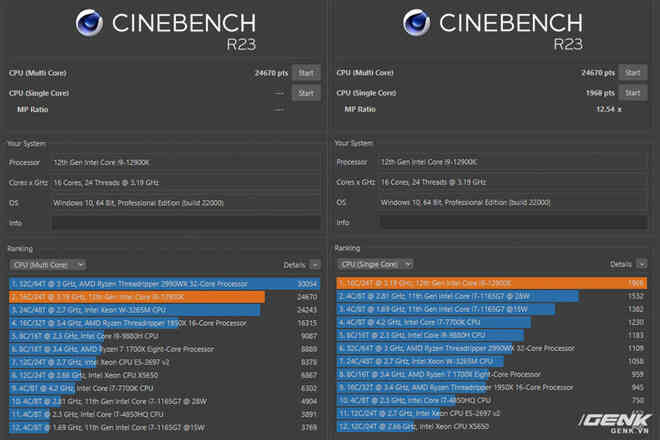Start the CPU Single Core test in right window

(x=633, y=93)
